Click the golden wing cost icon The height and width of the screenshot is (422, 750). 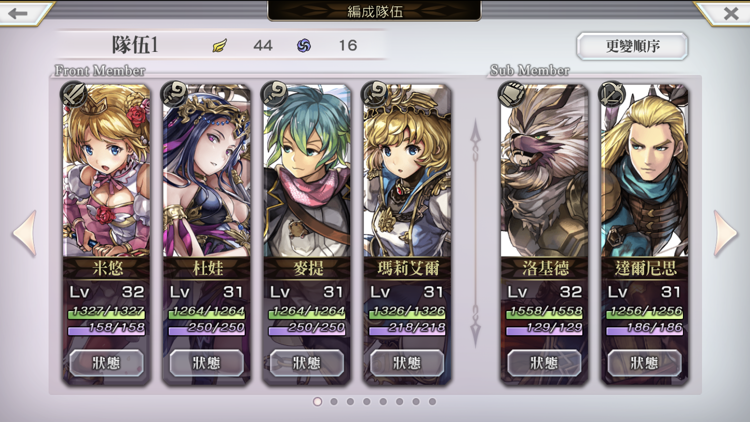pos(220,46)
